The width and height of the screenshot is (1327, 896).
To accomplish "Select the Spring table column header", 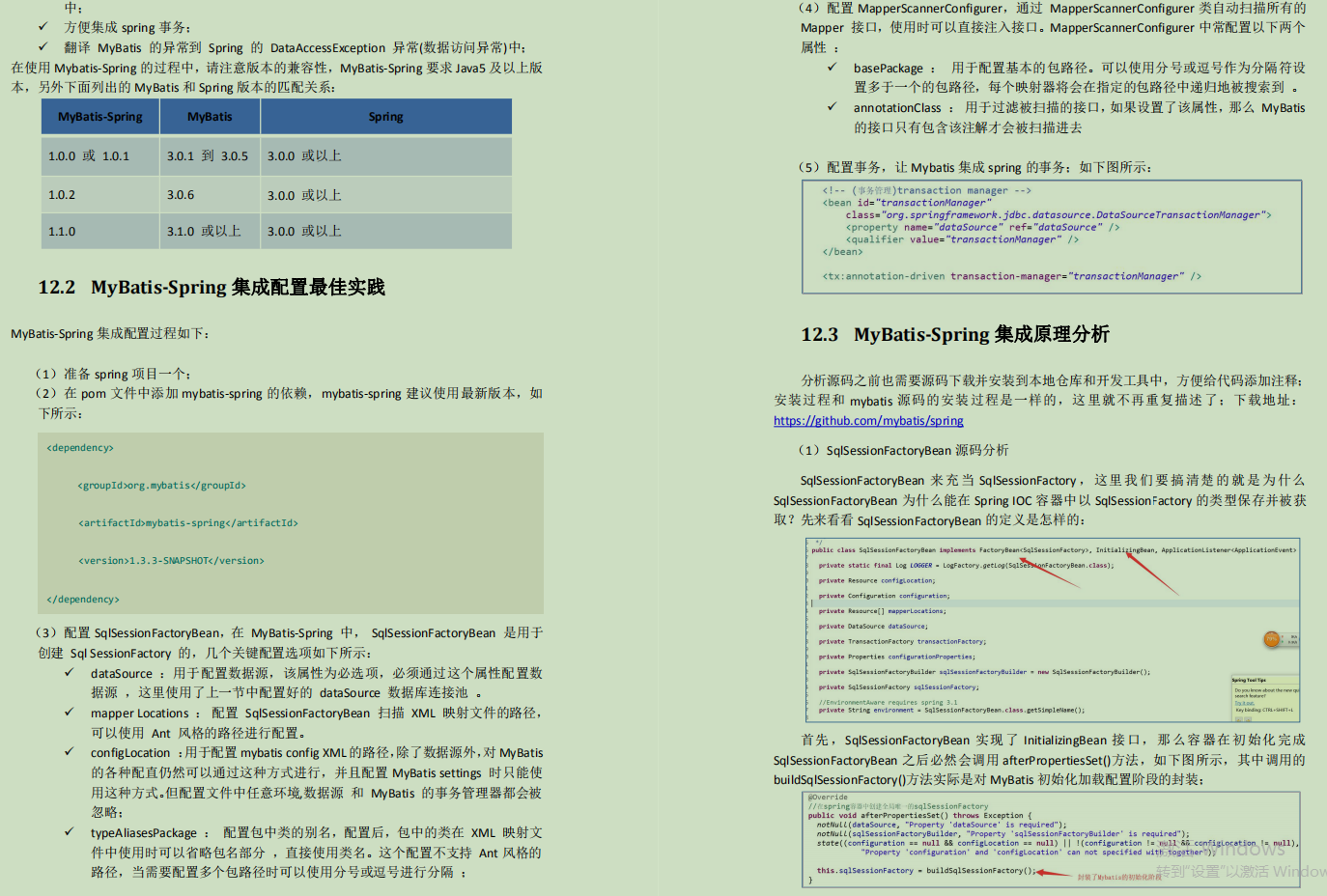I will [x=385, y=117].
